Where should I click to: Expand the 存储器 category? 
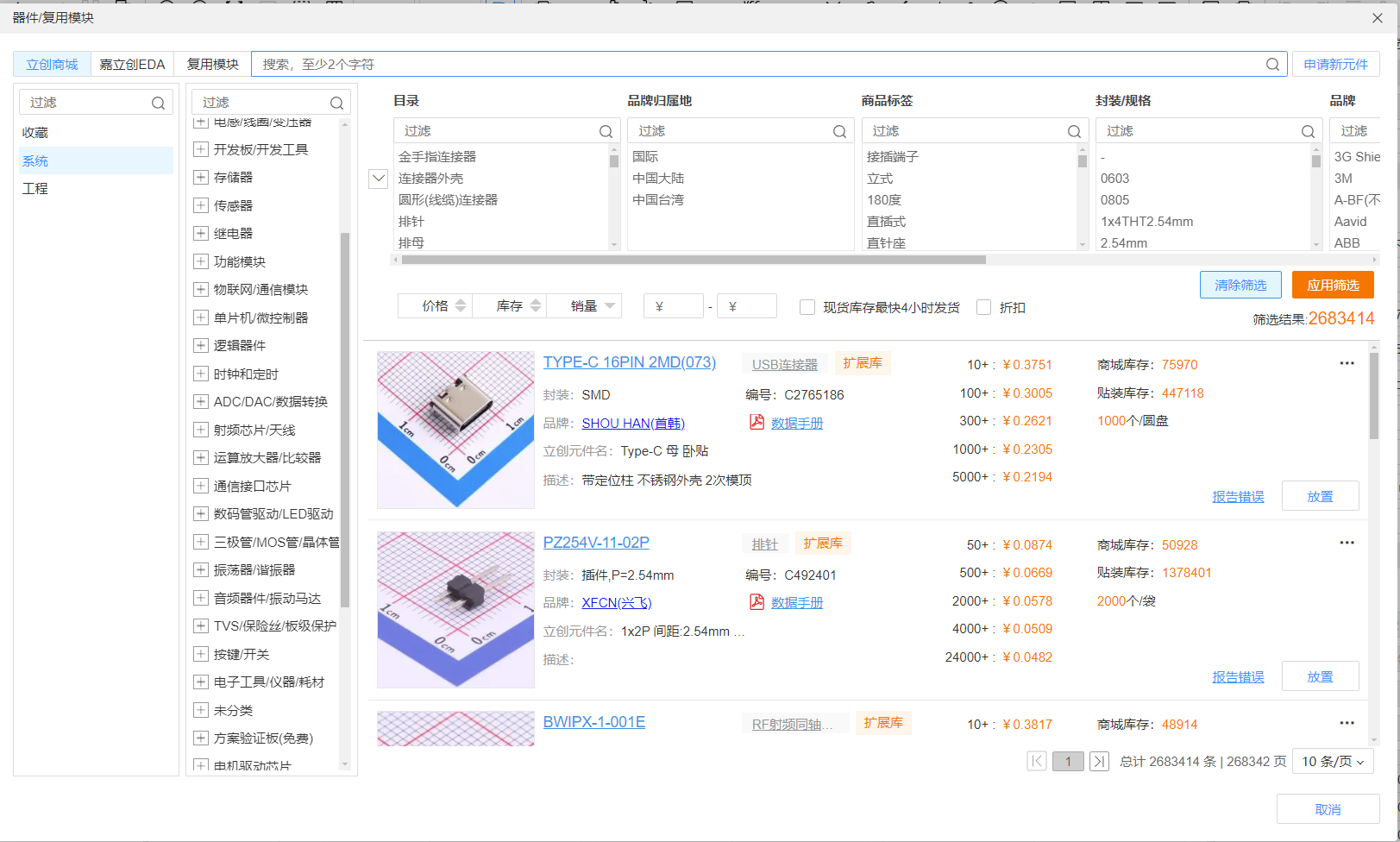(201, 177)
